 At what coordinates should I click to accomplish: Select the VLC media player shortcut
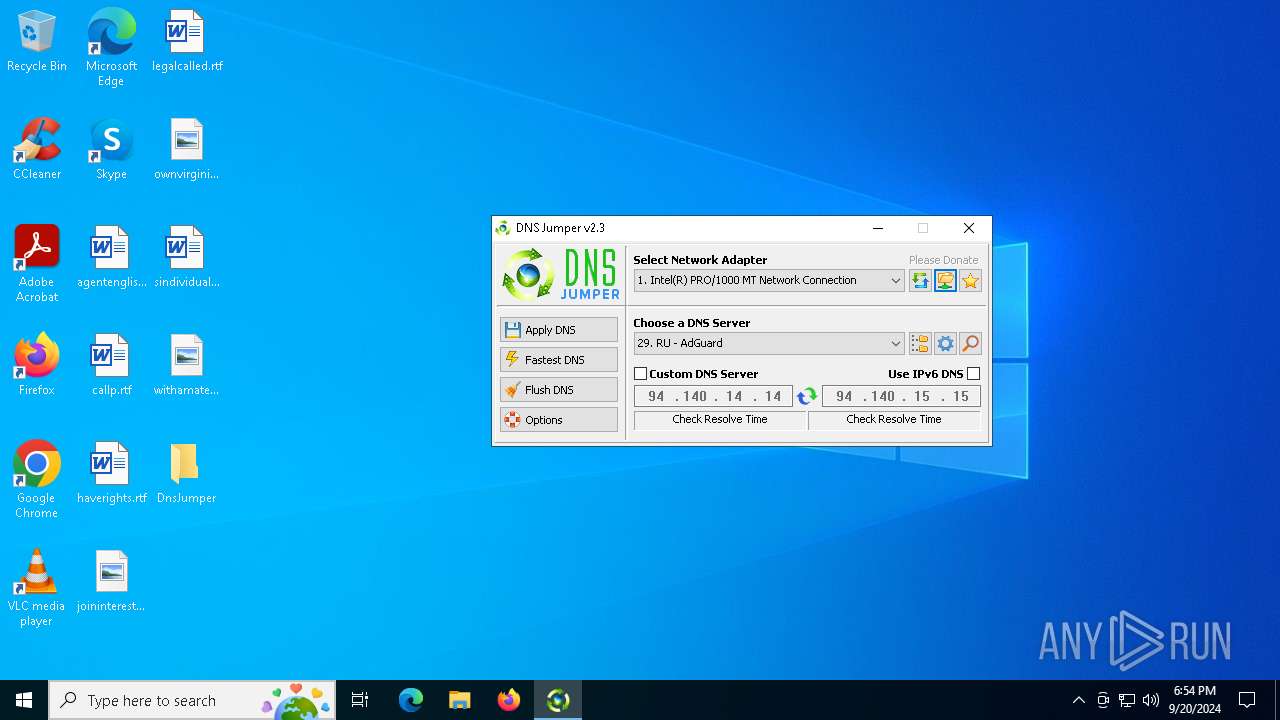pyautogui.click(x=37, y=588)
